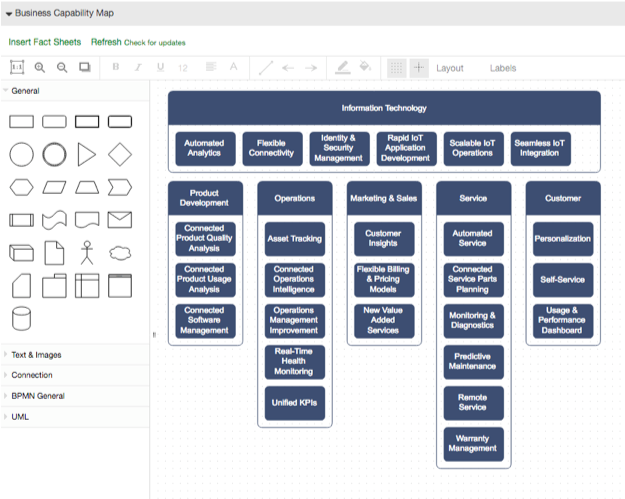Select Connected Software Management box
The width and height of the screenshot is (625, 499).
205,321
